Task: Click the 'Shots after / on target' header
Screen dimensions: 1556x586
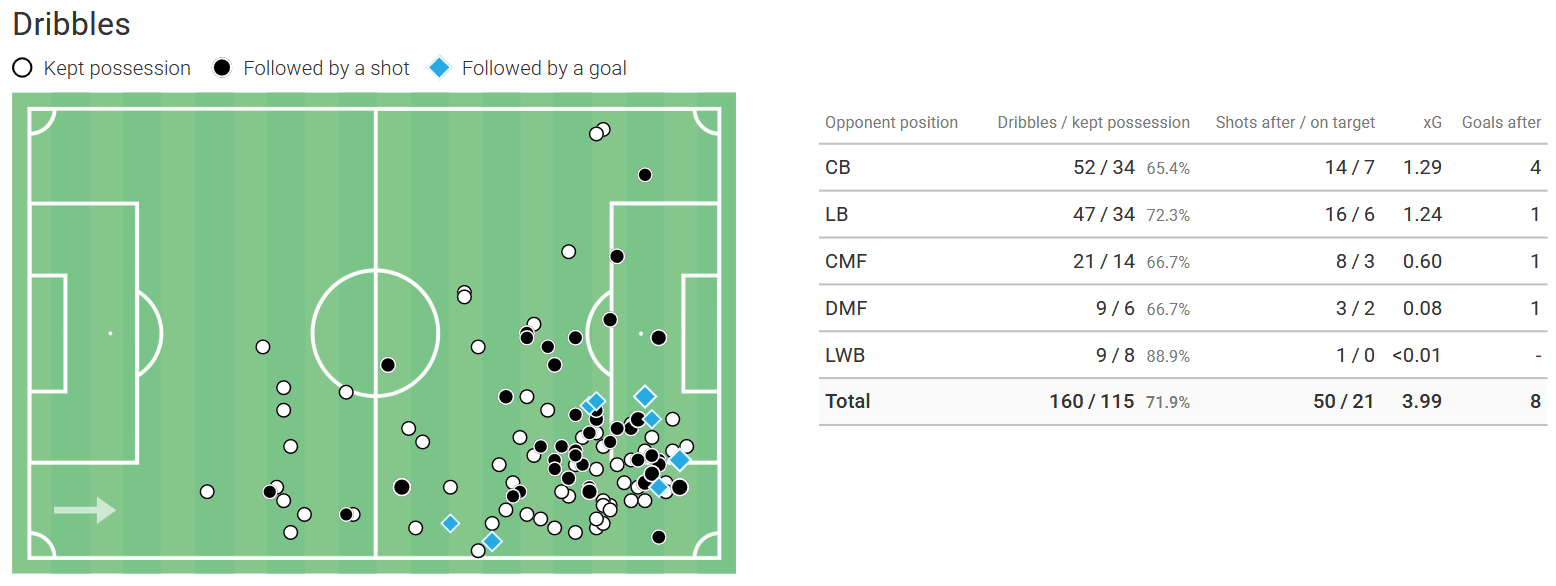Action: coord(1295,122)
